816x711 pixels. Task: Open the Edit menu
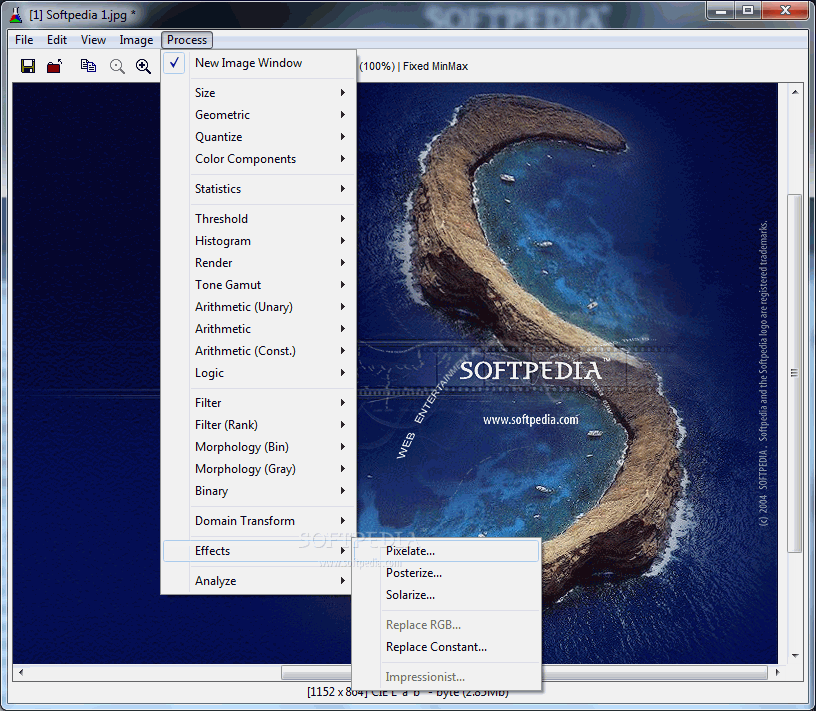point(57,40)
